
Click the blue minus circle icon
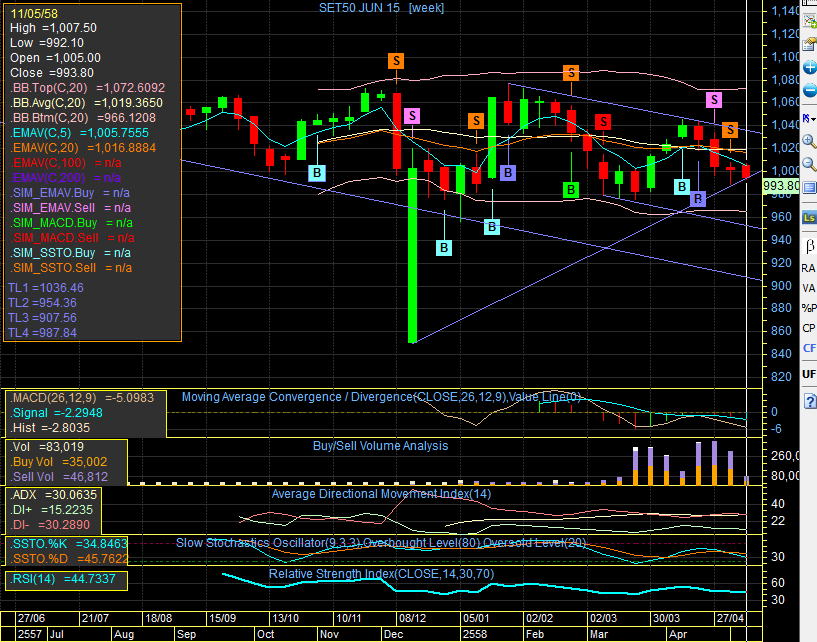pyautogui.click(x=810, y=91)
